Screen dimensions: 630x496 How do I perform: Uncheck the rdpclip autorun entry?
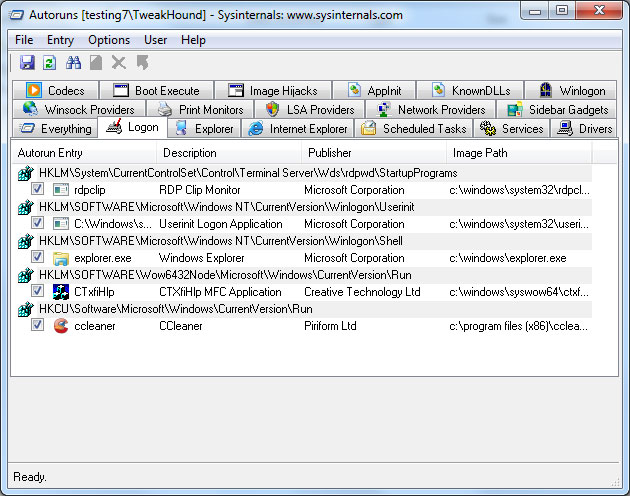point(37,189)
